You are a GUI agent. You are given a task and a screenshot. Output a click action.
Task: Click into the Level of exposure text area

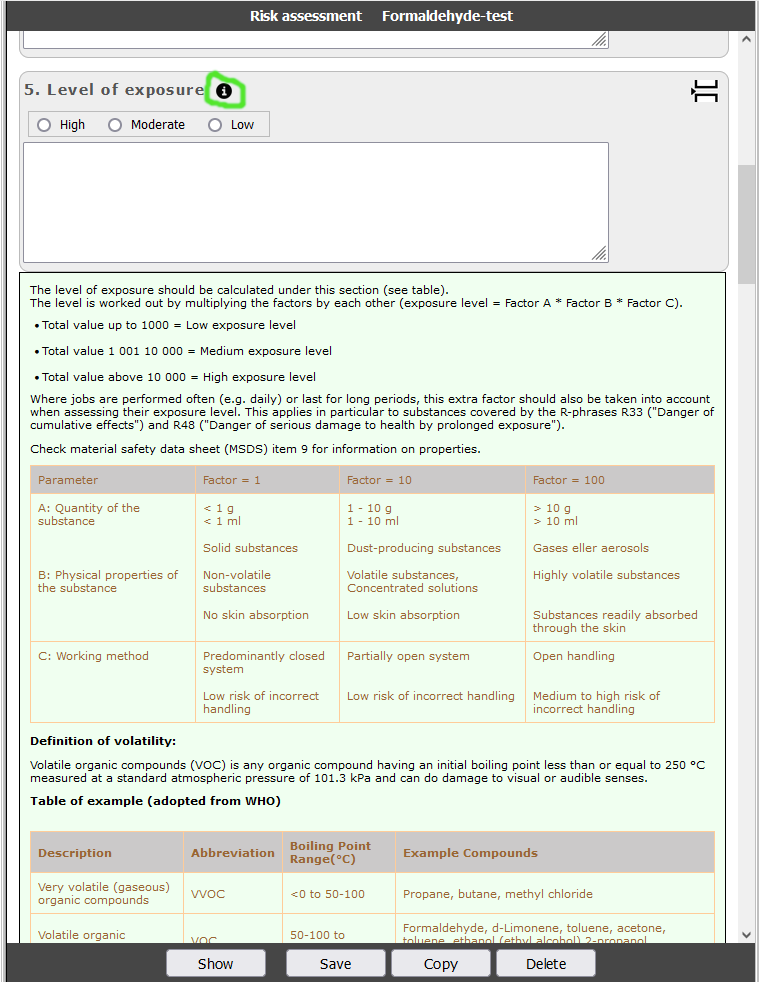[x=316, y=202]
